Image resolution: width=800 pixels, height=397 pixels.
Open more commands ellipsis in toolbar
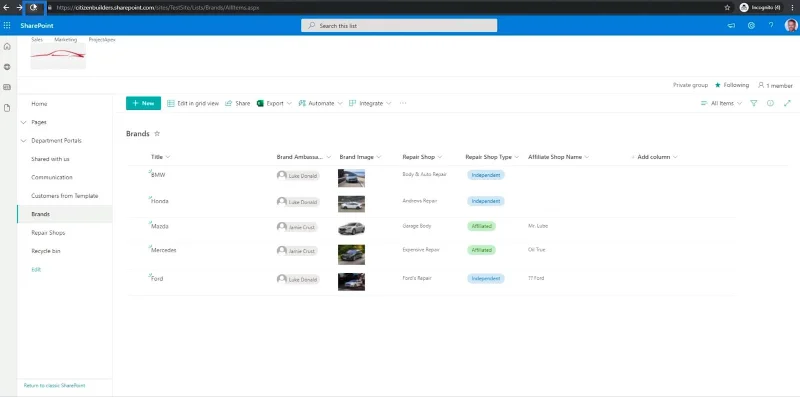click(403, 103)
